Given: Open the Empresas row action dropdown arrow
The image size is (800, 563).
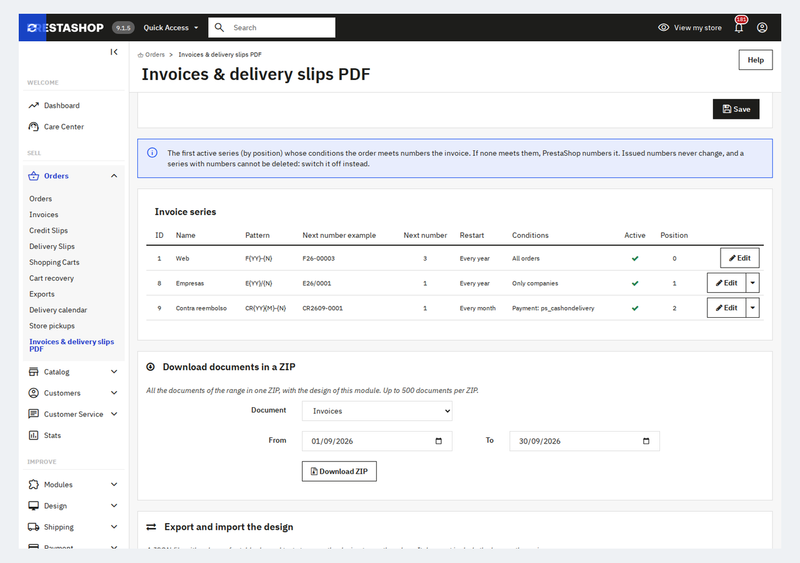Looking at the screenshot, I should point(753,283).
